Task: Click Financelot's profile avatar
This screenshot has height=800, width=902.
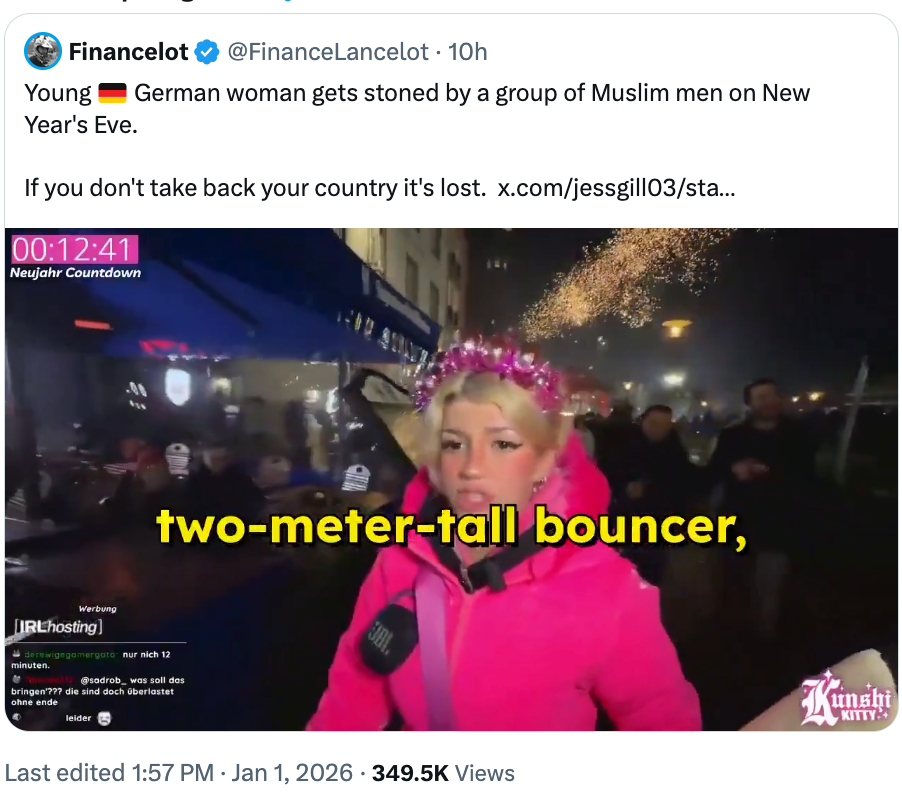Action: pos(44,51)
